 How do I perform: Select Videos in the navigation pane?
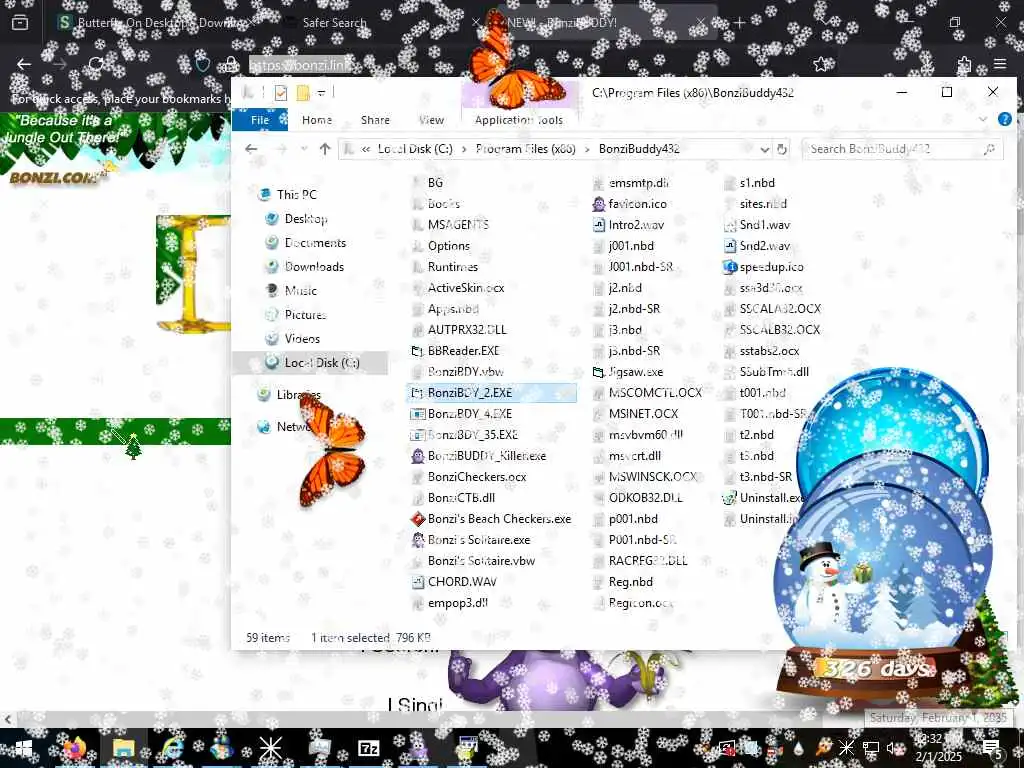tap(302, 338)
